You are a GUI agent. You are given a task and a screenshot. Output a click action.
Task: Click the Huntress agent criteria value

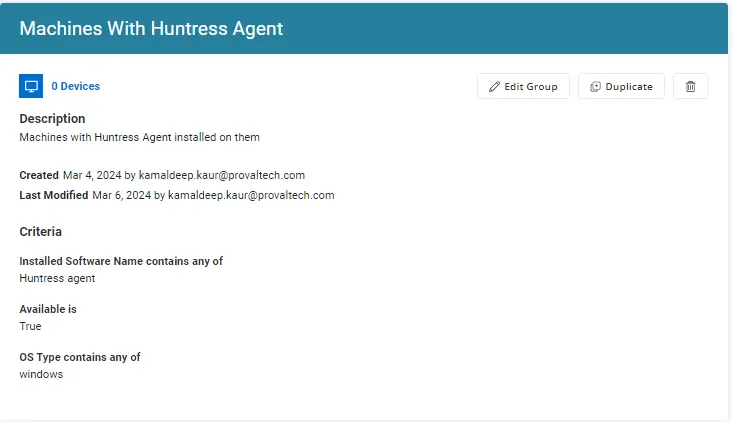coord(57,279)
